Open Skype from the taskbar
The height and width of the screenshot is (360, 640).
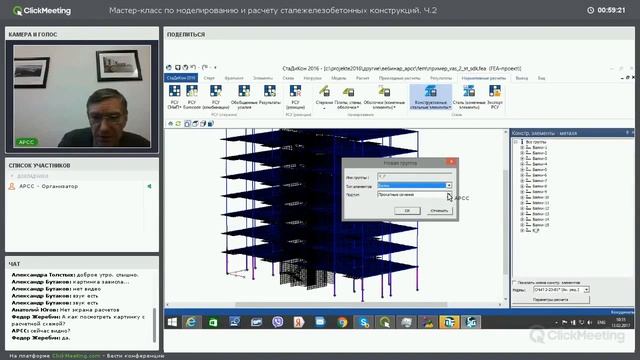tap(363, 322)
